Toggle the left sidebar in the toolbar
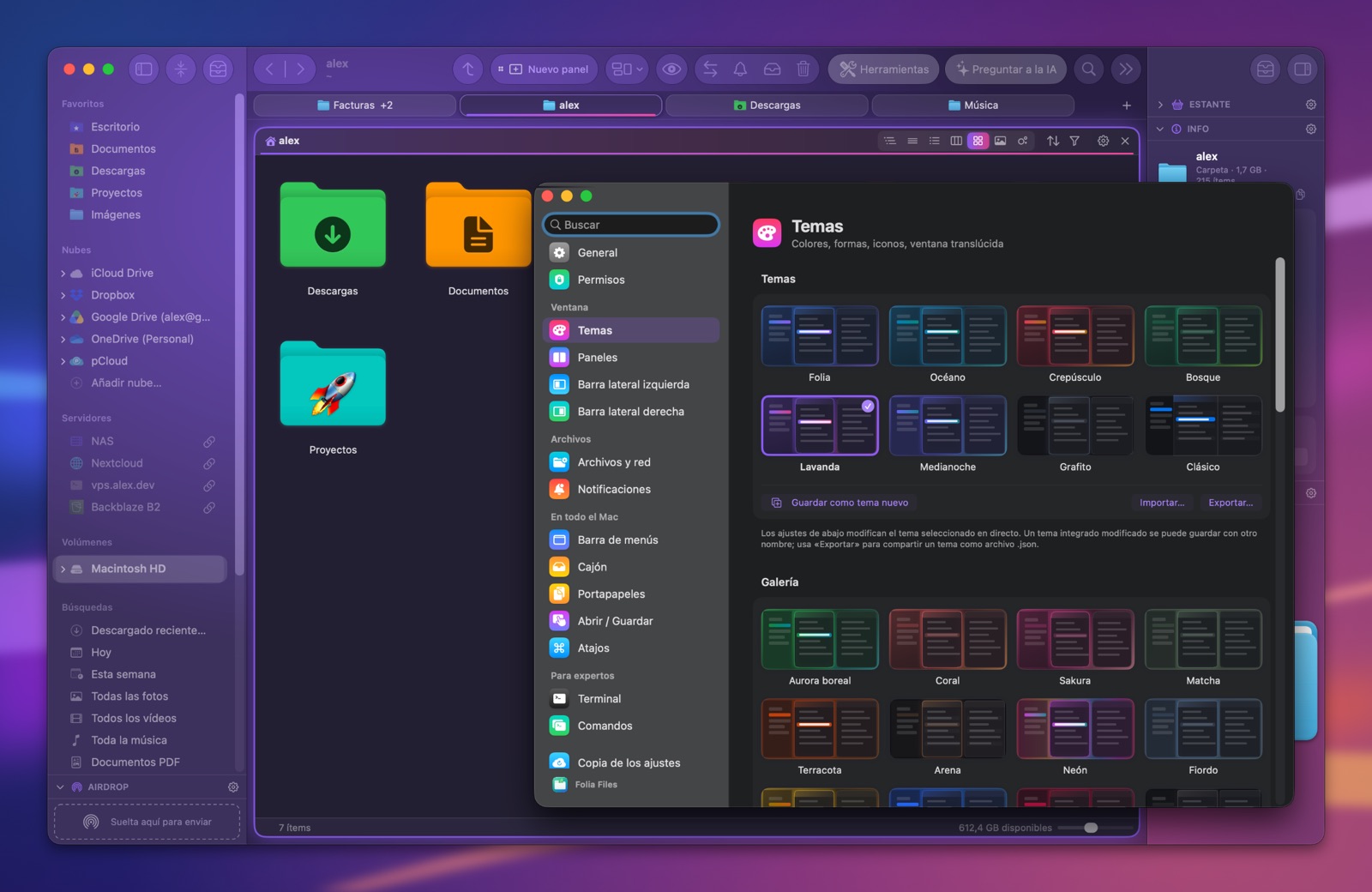Screen dimensions: 1372x892 pos(144,69)
